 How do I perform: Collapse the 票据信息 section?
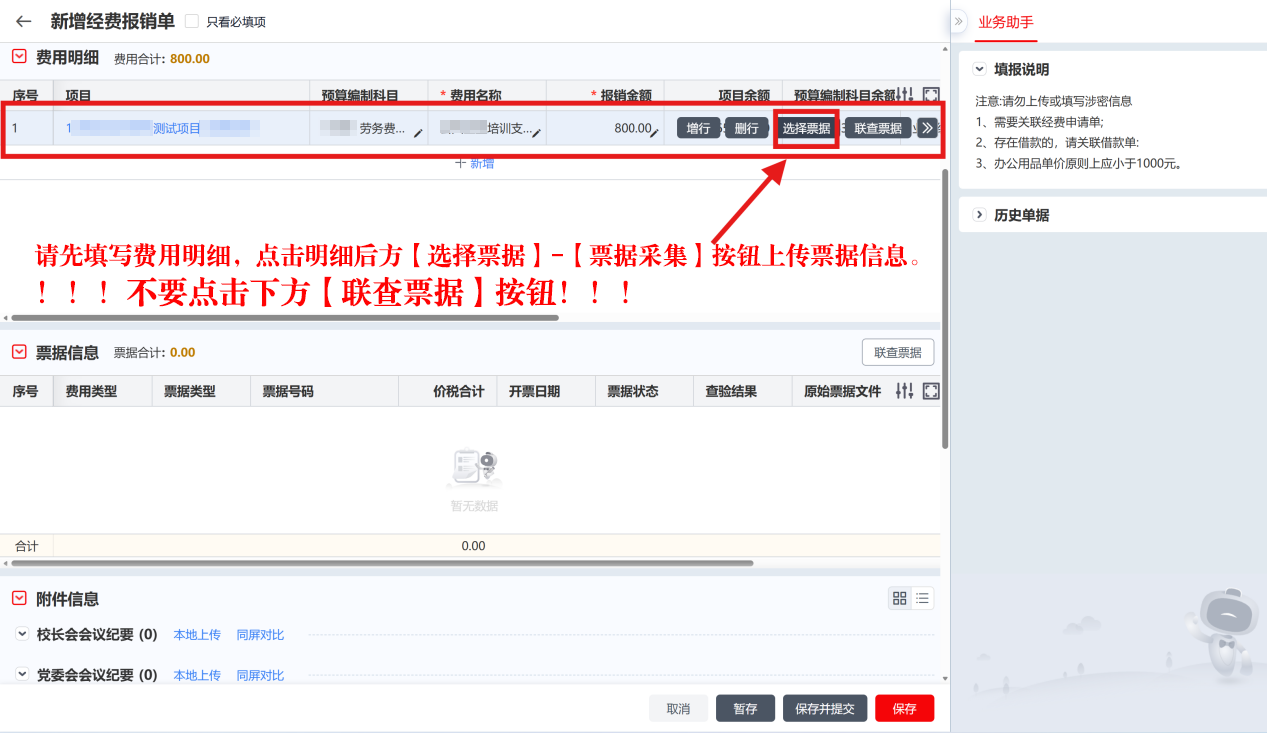[19, 352]
